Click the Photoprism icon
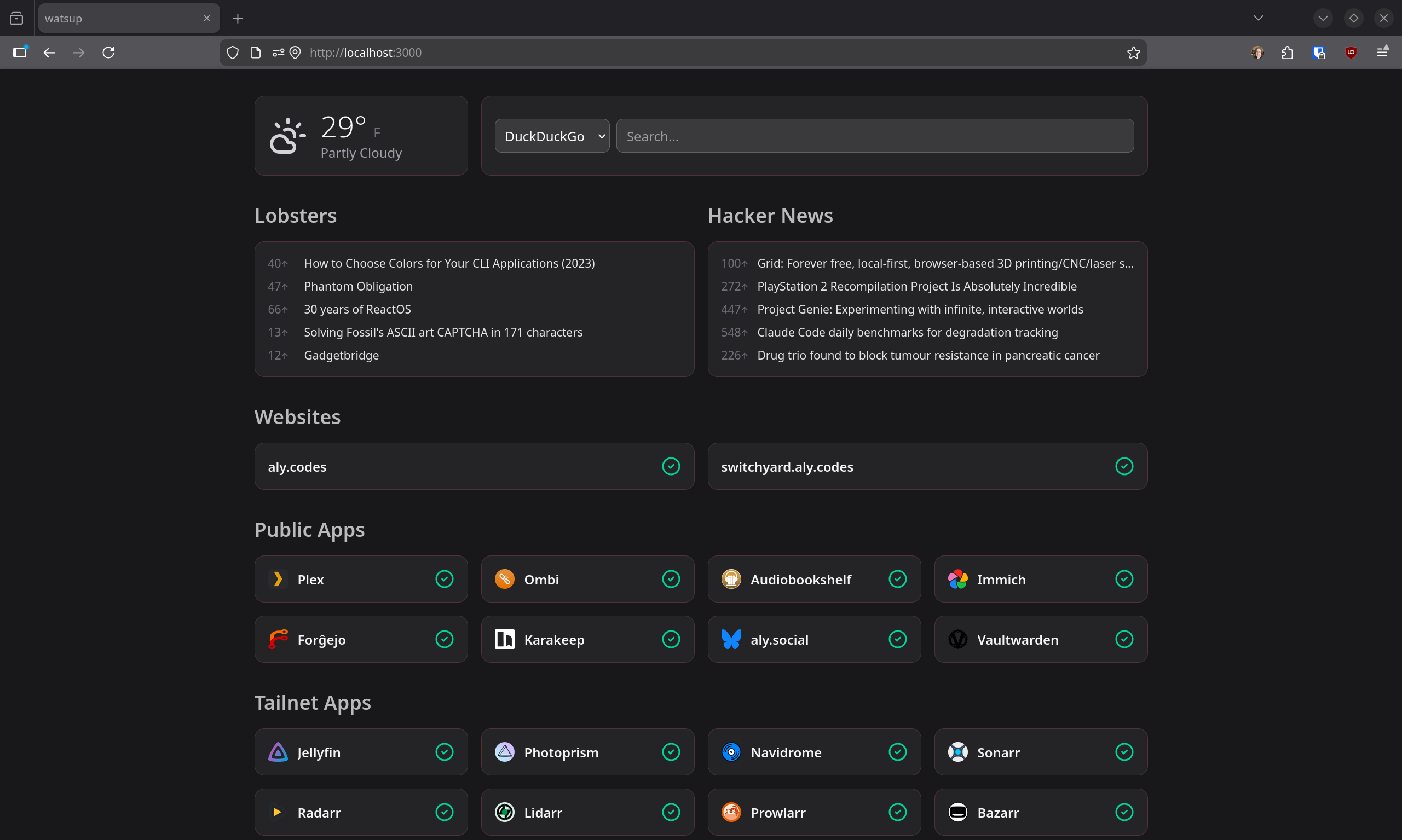 (x=505, y=752)
